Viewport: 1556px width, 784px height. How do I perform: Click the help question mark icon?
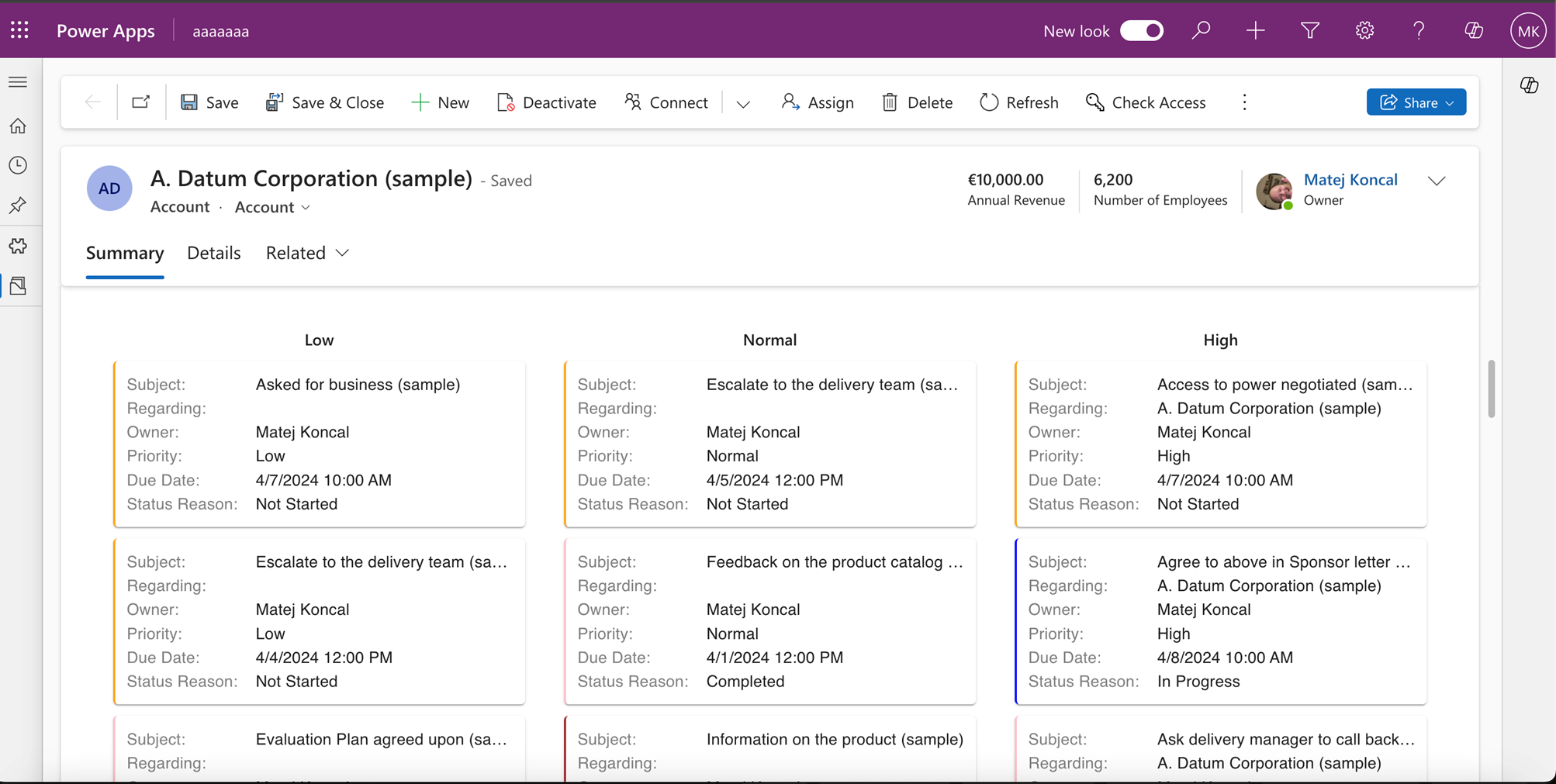tap(1419, 30)
